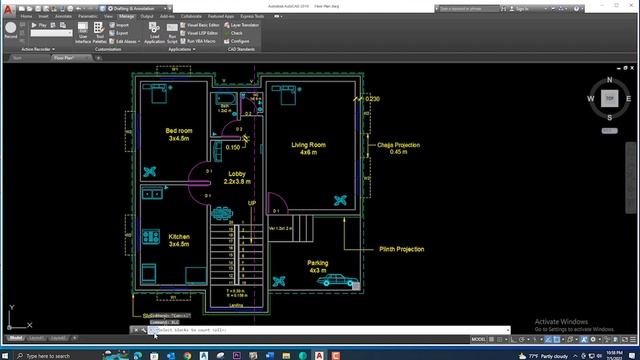Toggle polar tracking in the status bar
640x360 pixels.
coord(522,340)
